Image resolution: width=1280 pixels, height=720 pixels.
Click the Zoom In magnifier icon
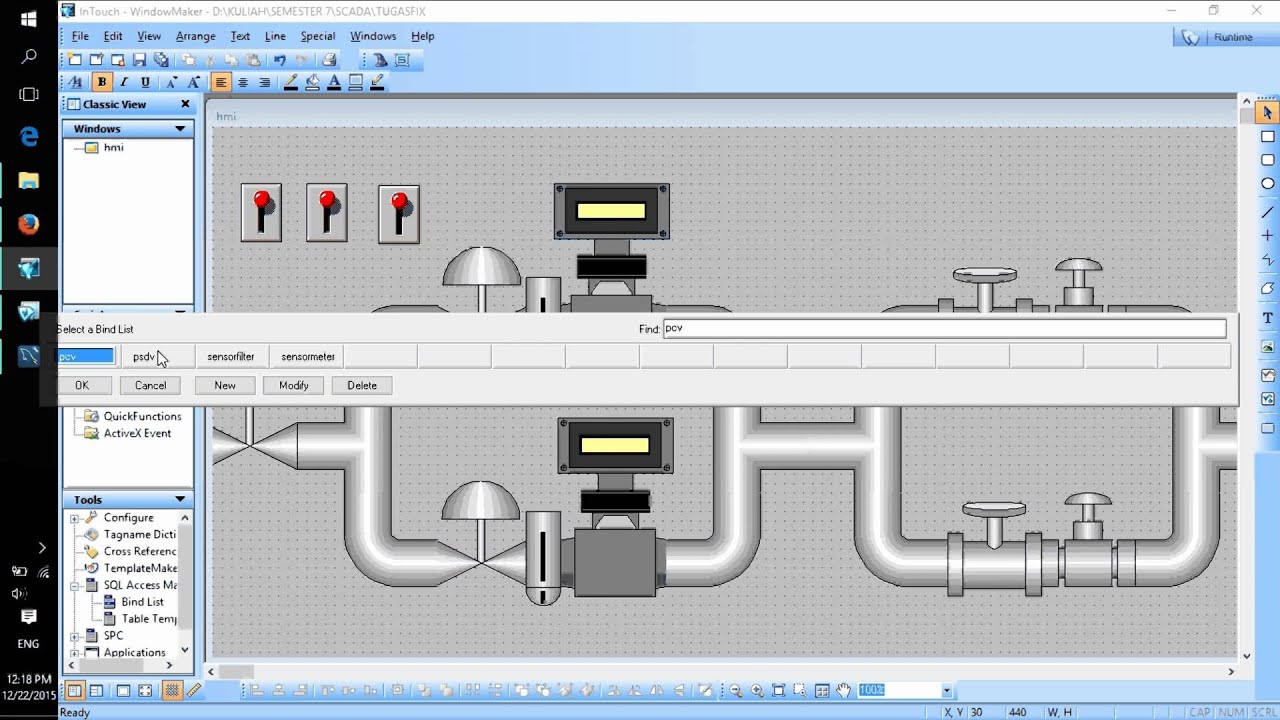pyautogui.click(x=757, y=690)
